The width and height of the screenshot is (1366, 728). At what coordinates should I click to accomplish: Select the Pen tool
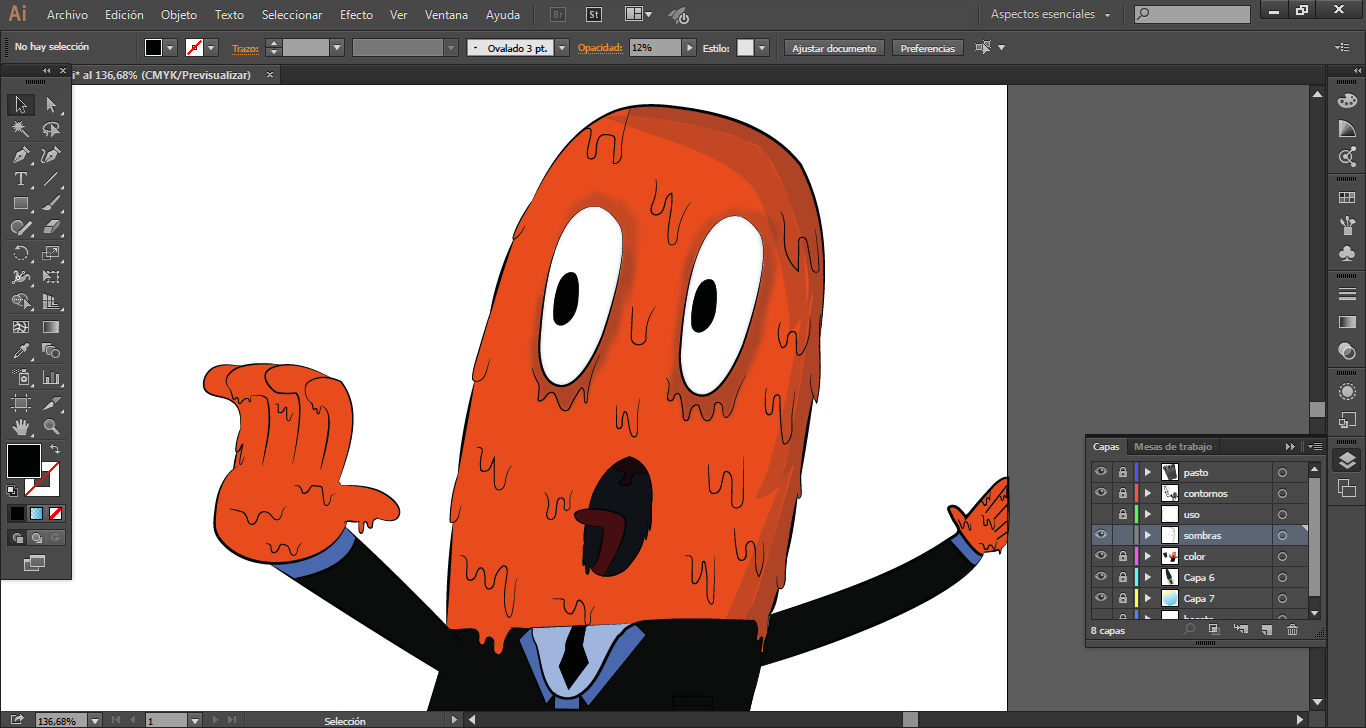[x=20, y=155]
